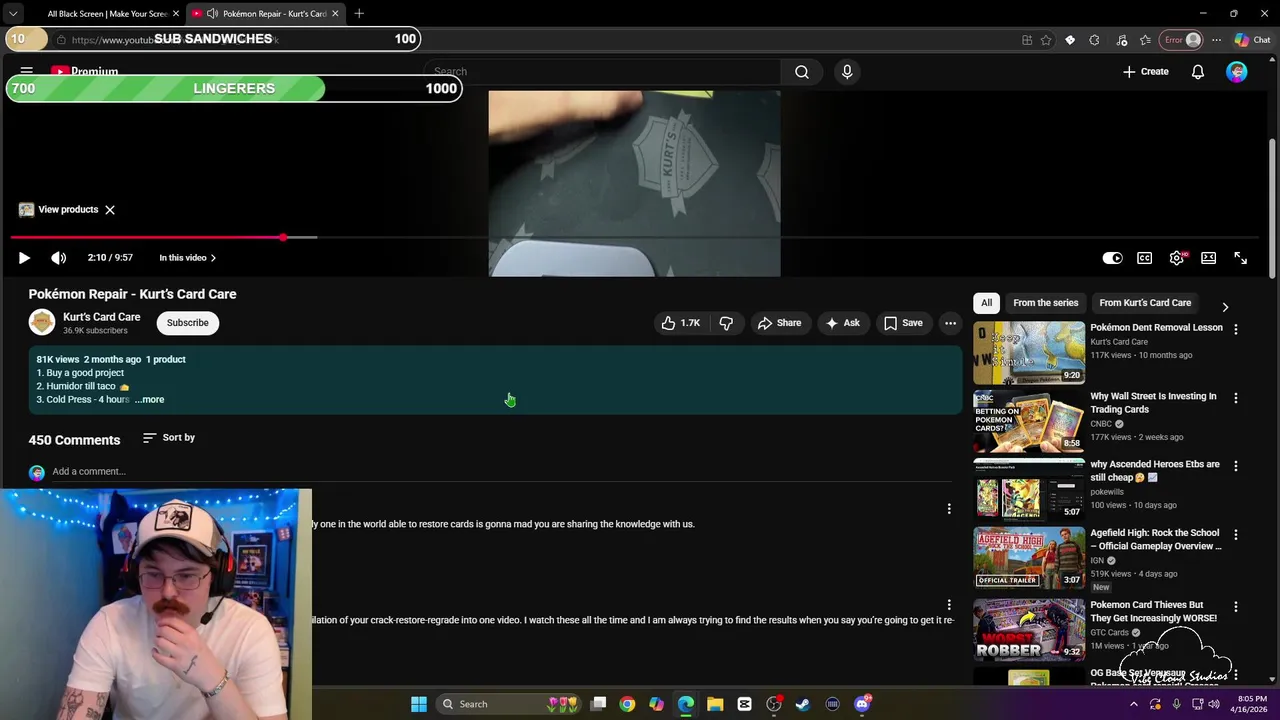Image resolution: width=1280 pixels, height=720 pixels.
Task: Open Kurt's Card Care channel name link
Action: (102, 317)
